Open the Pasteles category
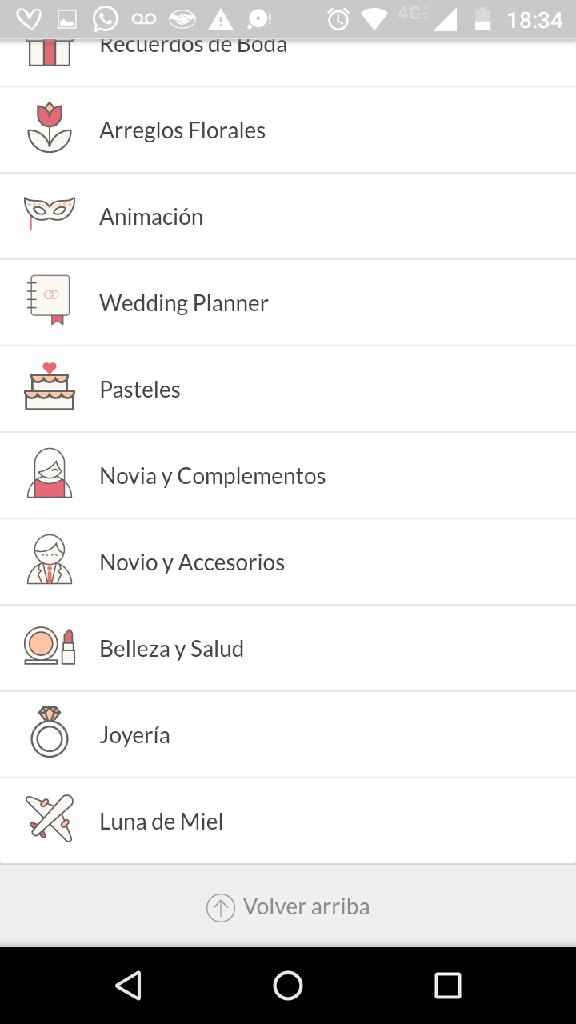The width and height of the screenshot is (576, 1024). click(x=288, y=389)
